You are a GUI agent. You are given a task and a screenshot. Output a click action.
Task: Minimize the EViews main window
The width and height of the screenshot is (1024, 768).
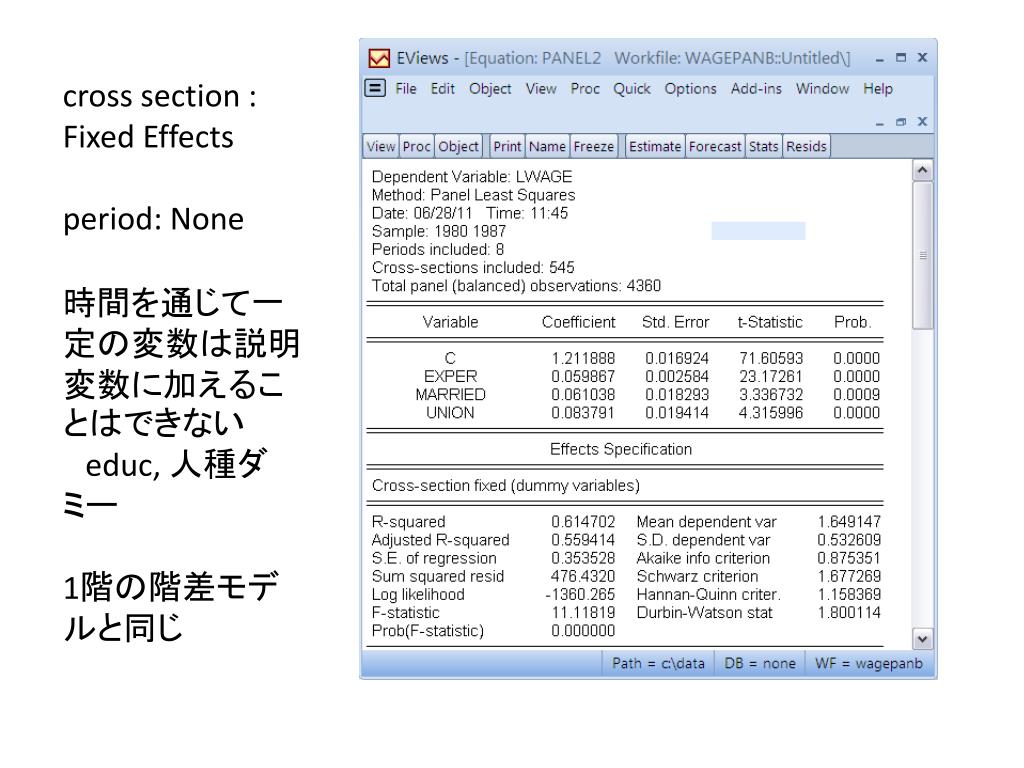pos(880,59)
